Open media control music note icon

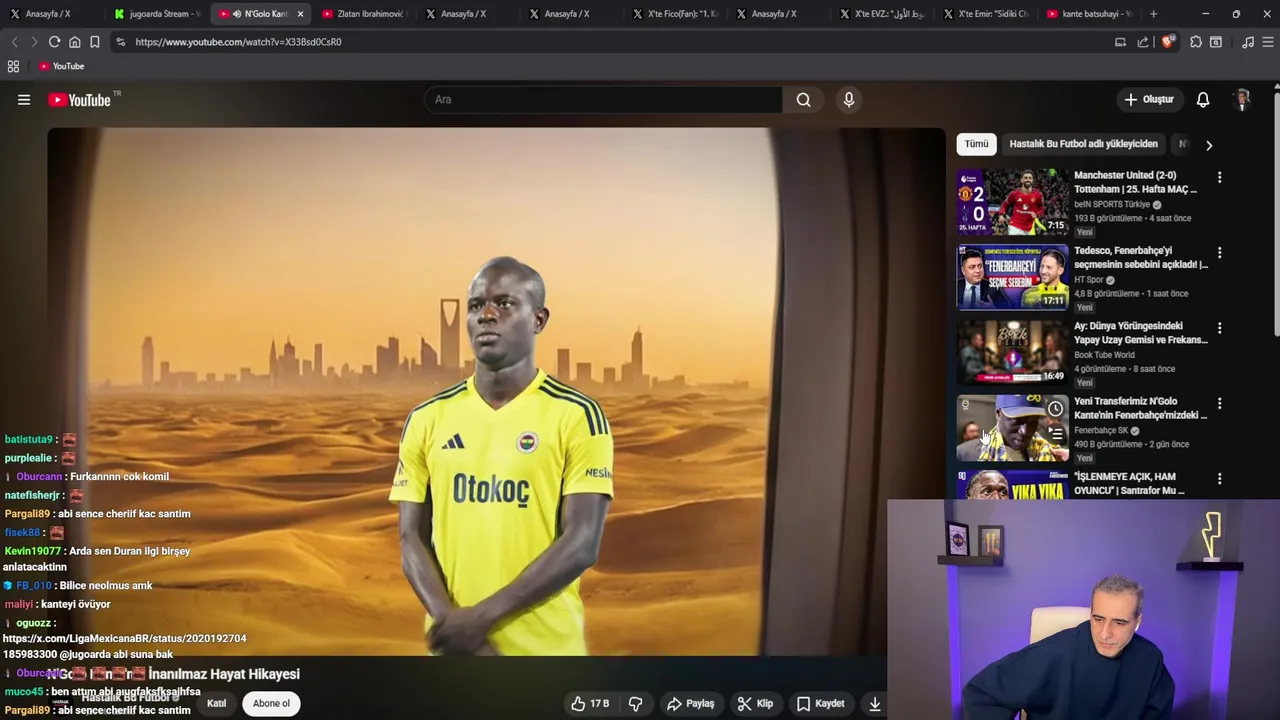tap(1247, 42)
